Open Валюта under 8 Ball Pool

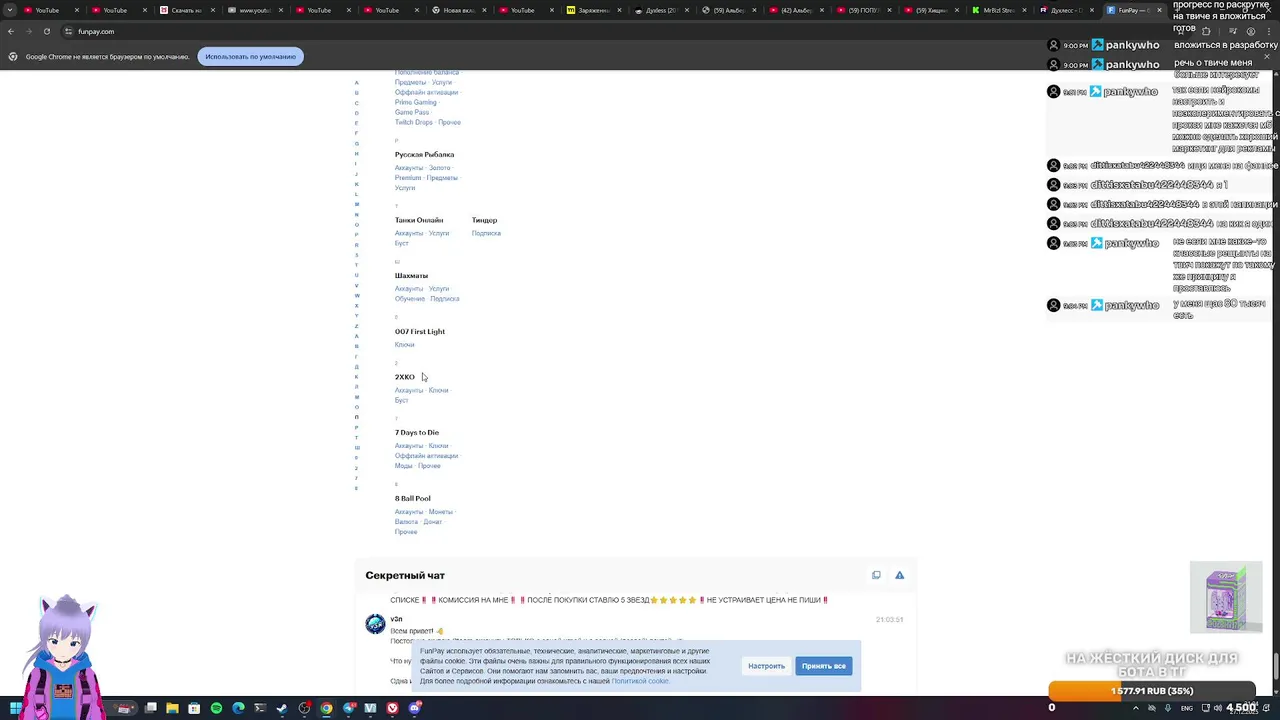point(406,522)
